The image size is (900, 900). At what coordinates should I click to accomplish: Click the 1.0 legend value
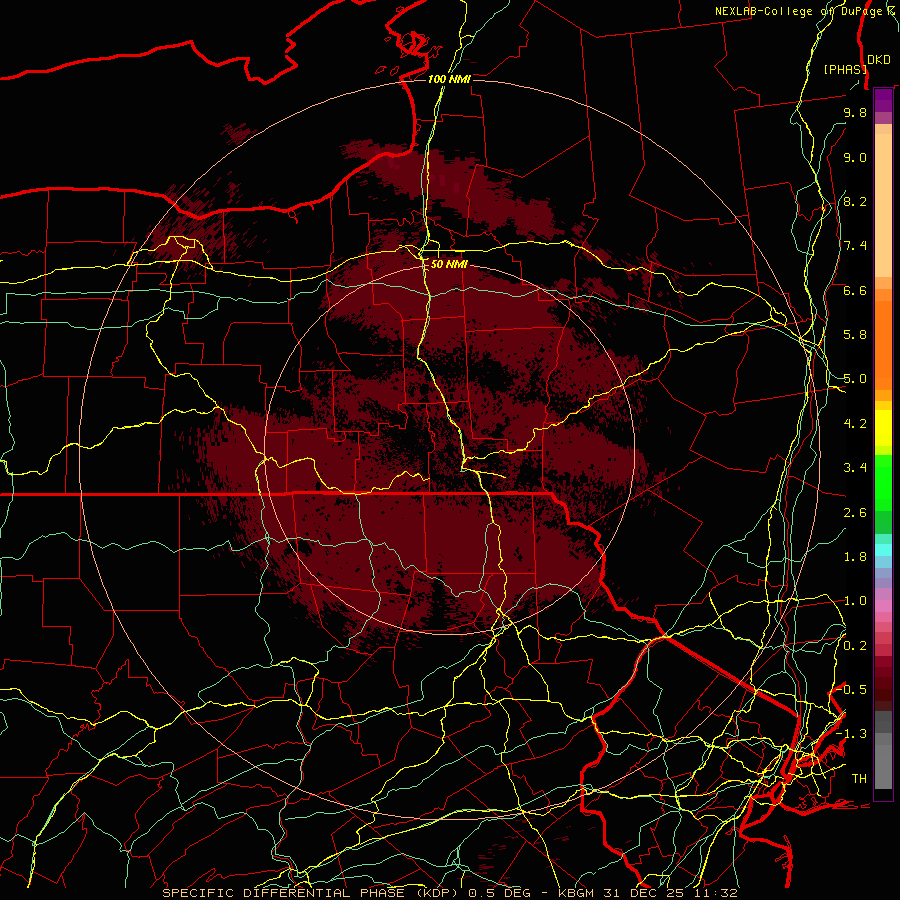coord(855,601)
